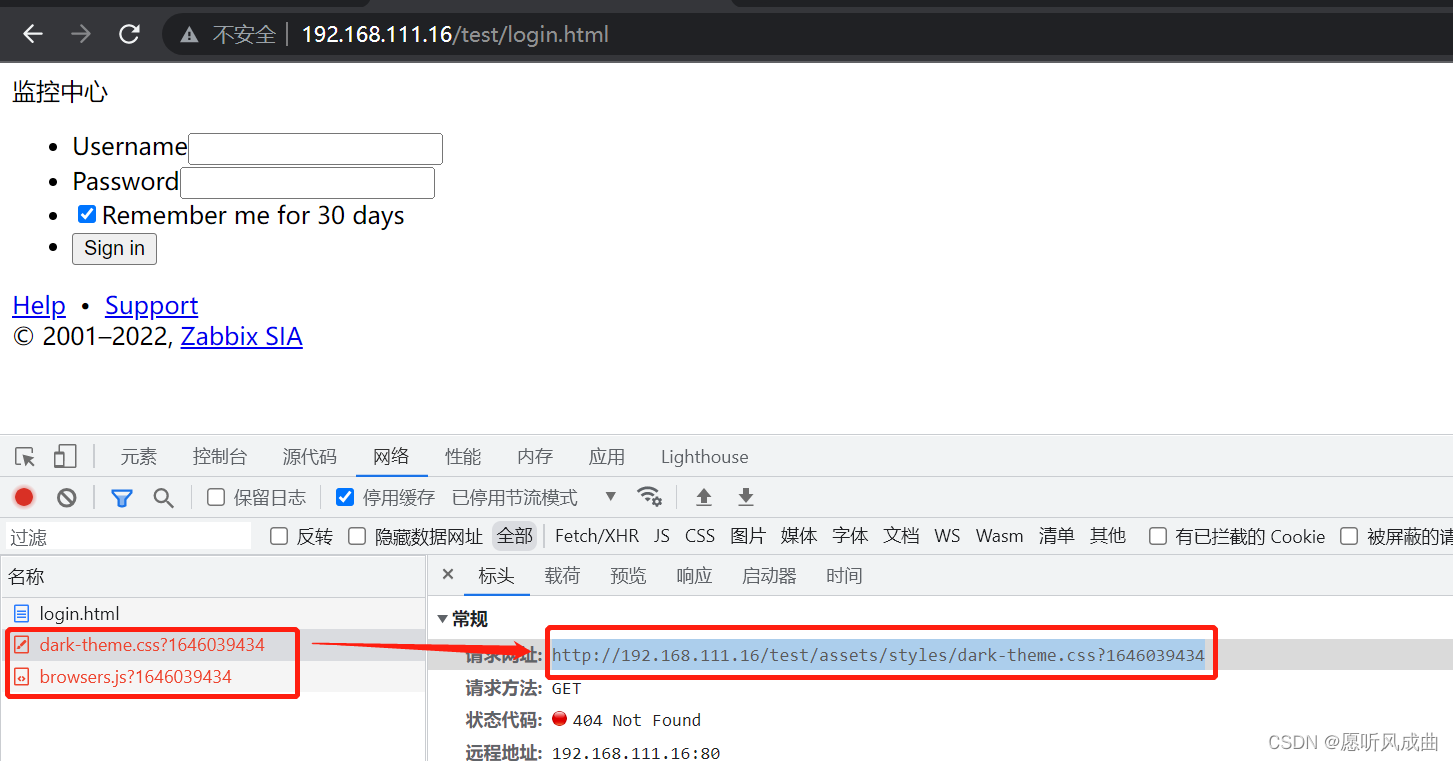Open the Support link
Viewport: 1453px width, 761px height.
(151, 305)
